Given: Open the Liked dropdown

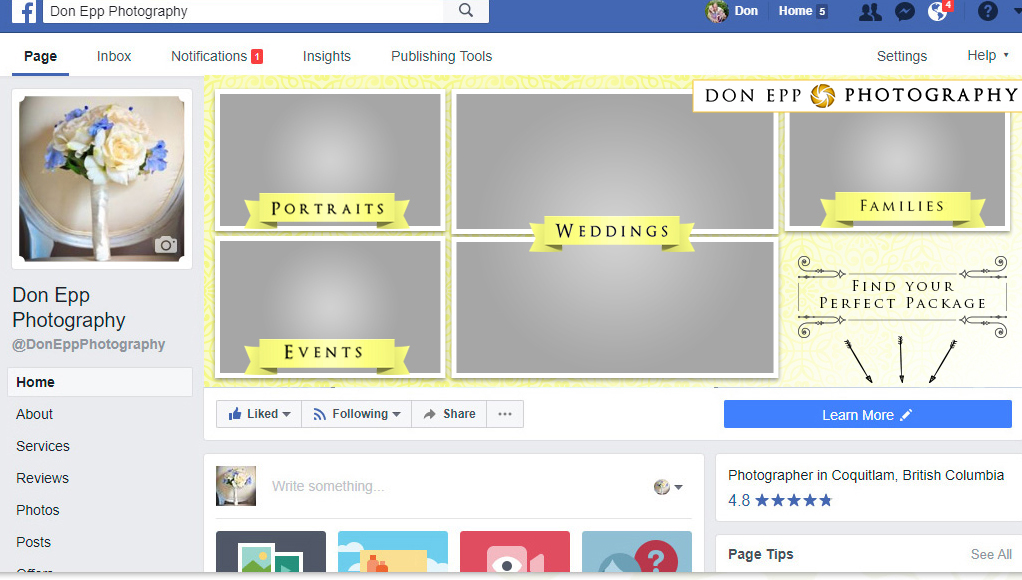Looking at the screenshot, I should 259,414.
